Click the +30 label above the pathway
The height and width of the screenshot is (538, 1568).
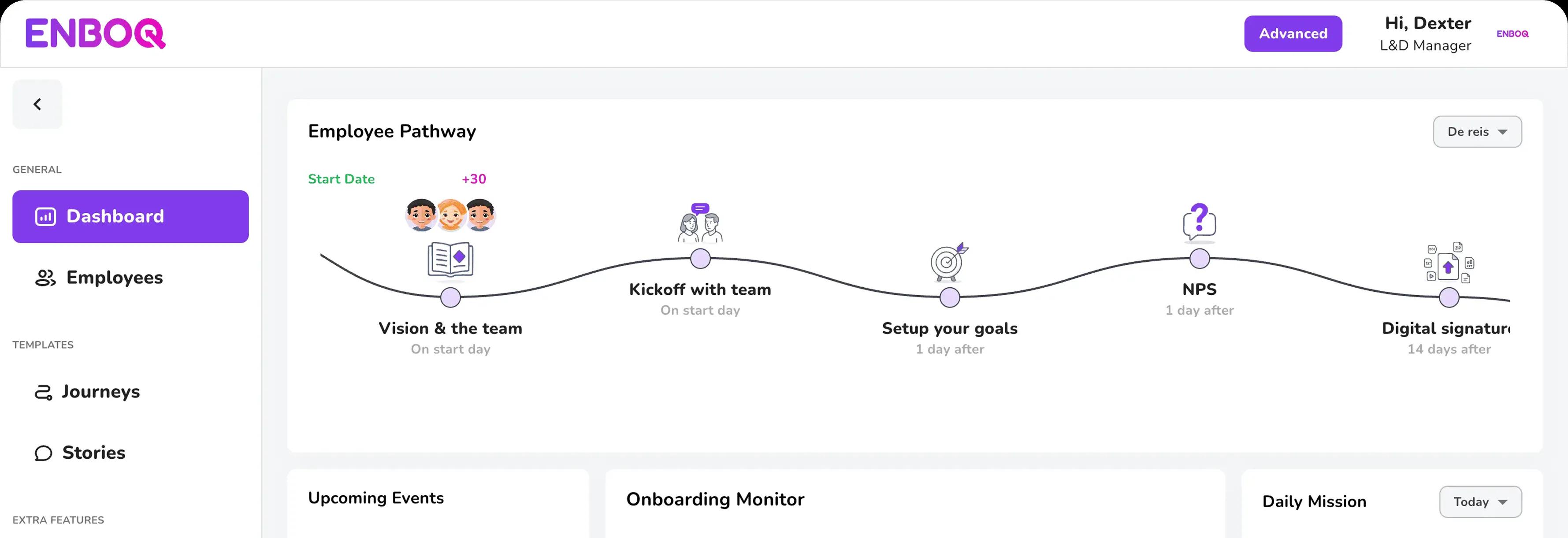click(x=473, y=179)
